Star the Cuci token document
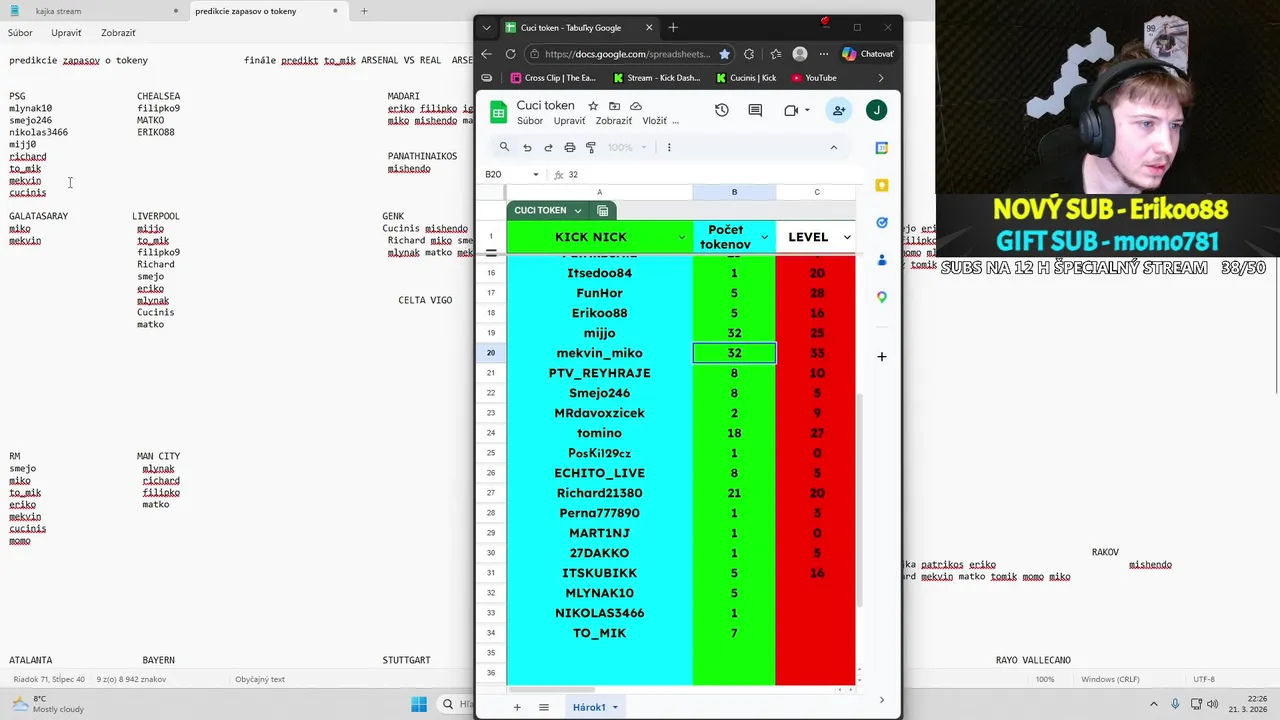Screen dimensions: 1280x720 click(593, 106)
